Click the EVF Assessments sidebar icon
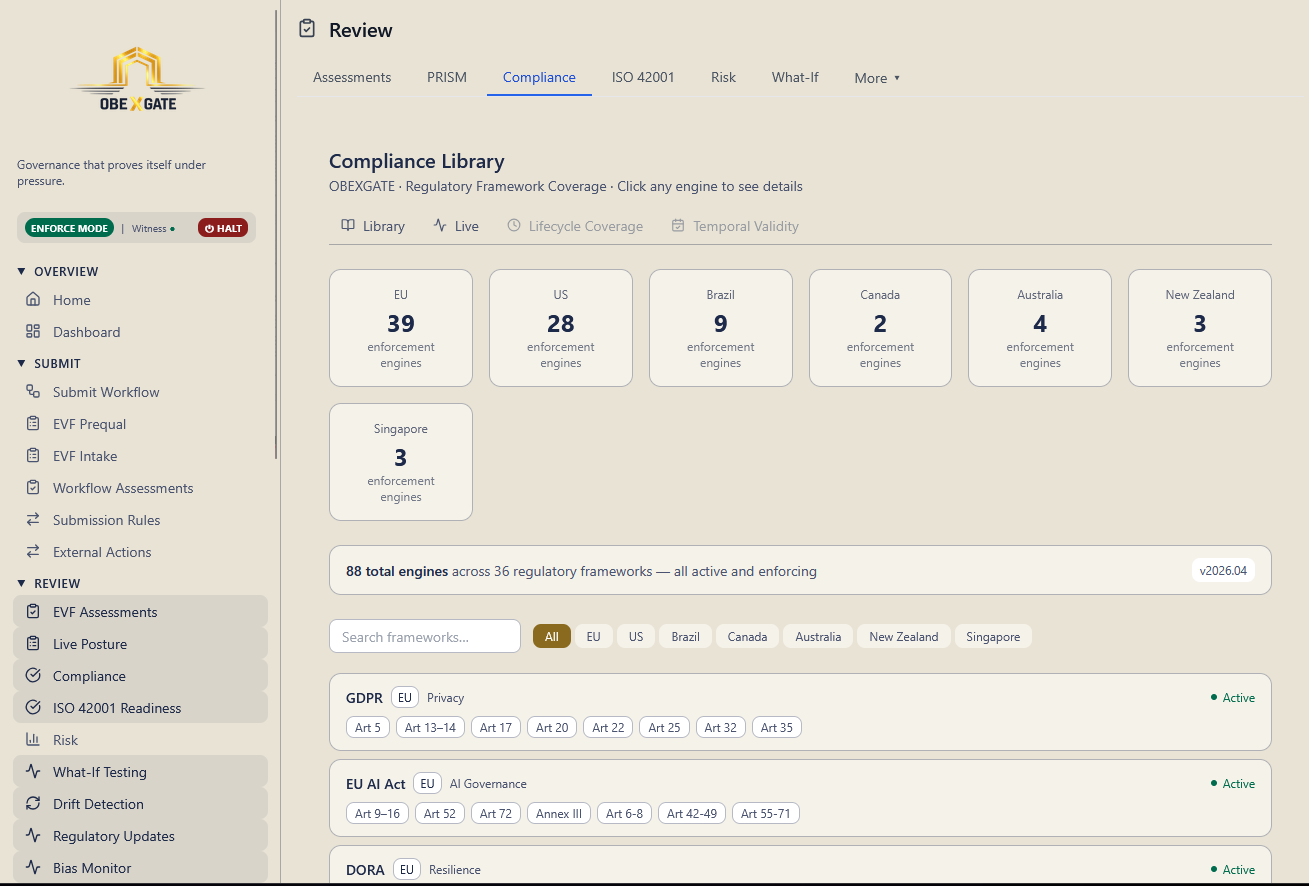Image resolution: width=1309 pixels, height=886 pixels. [33, 612]
